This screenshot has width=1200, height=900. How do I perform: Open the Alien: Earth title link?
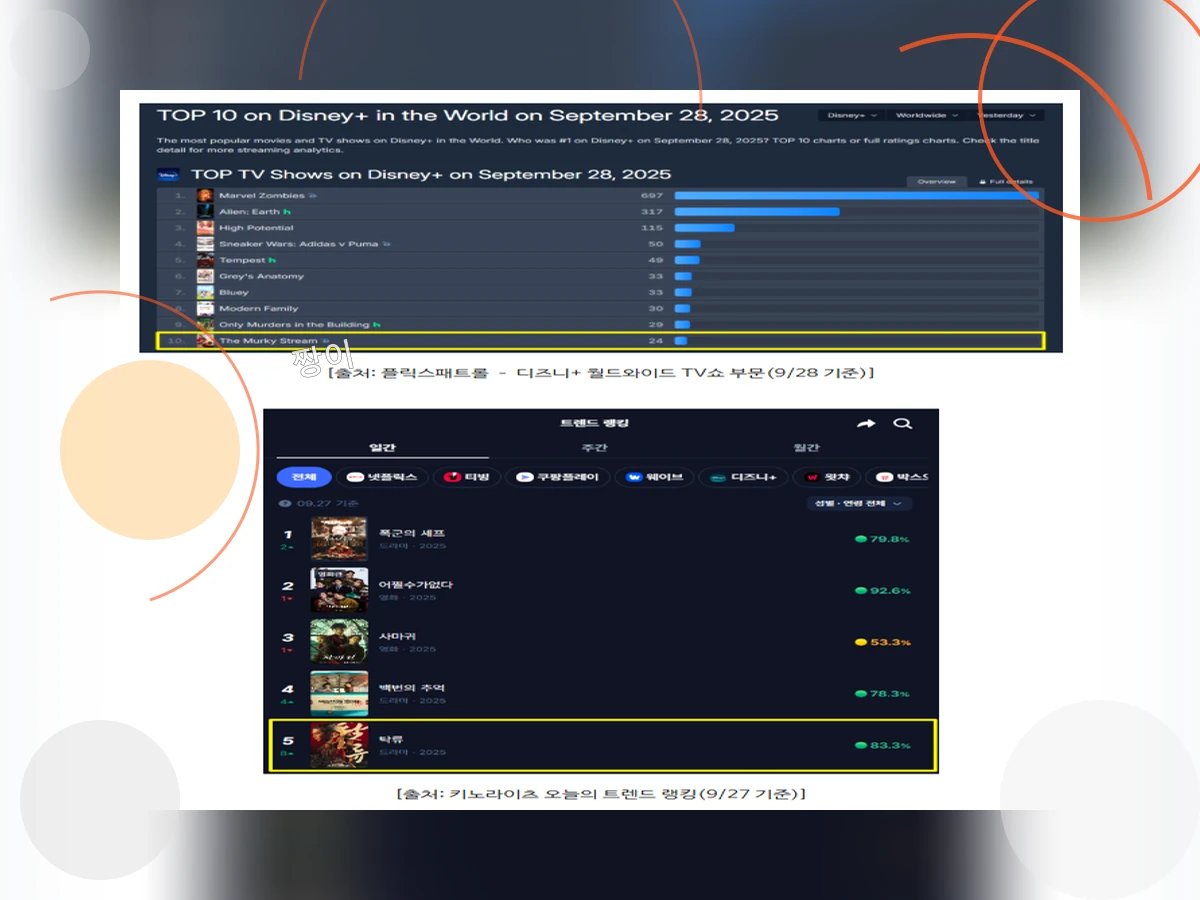[251, 212]
